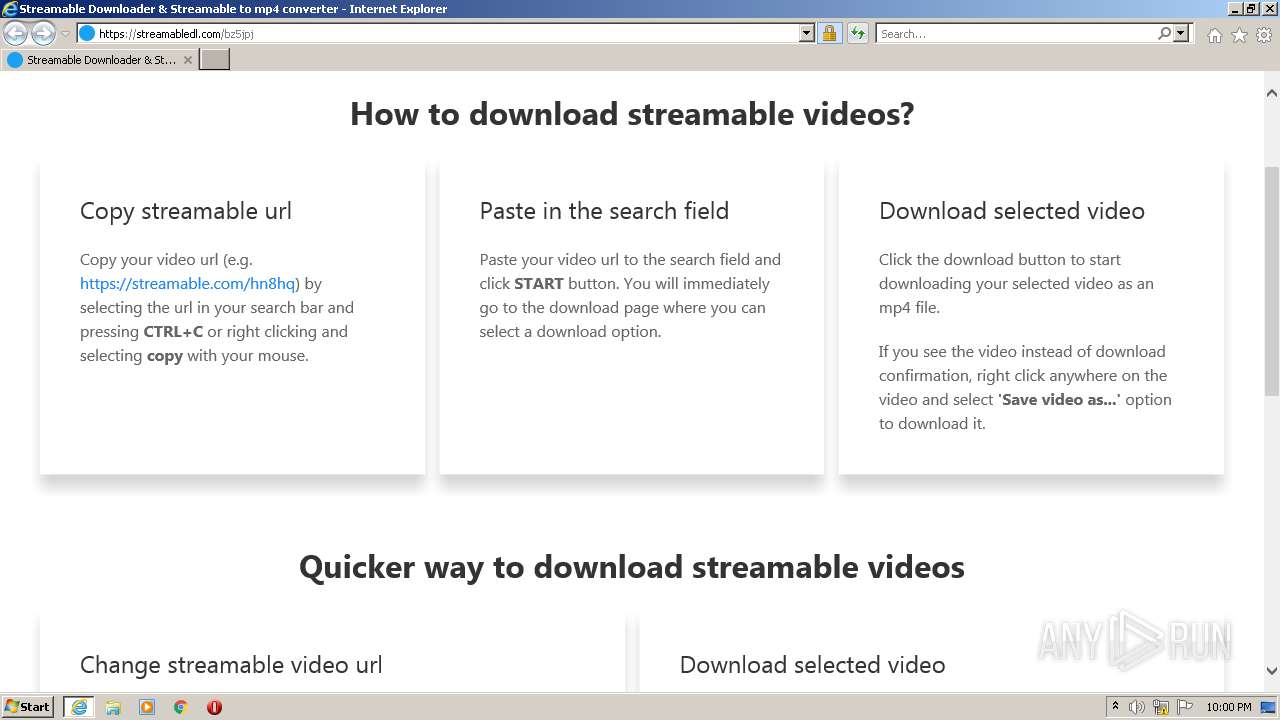Click the streamabledl.com address bar URL
1280x720 pixels.
(x=176, y=33)
